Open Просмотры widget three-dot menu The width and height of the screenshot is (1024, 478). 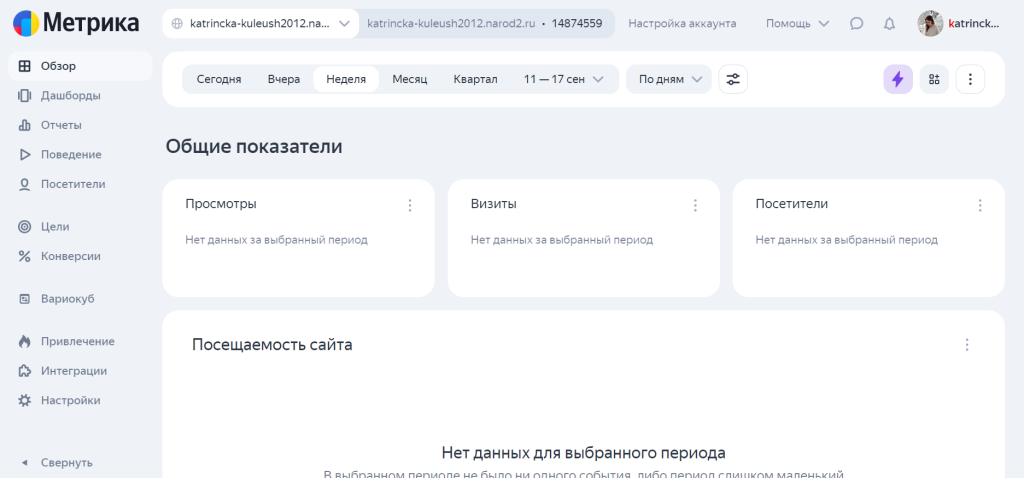coord(410,205)
